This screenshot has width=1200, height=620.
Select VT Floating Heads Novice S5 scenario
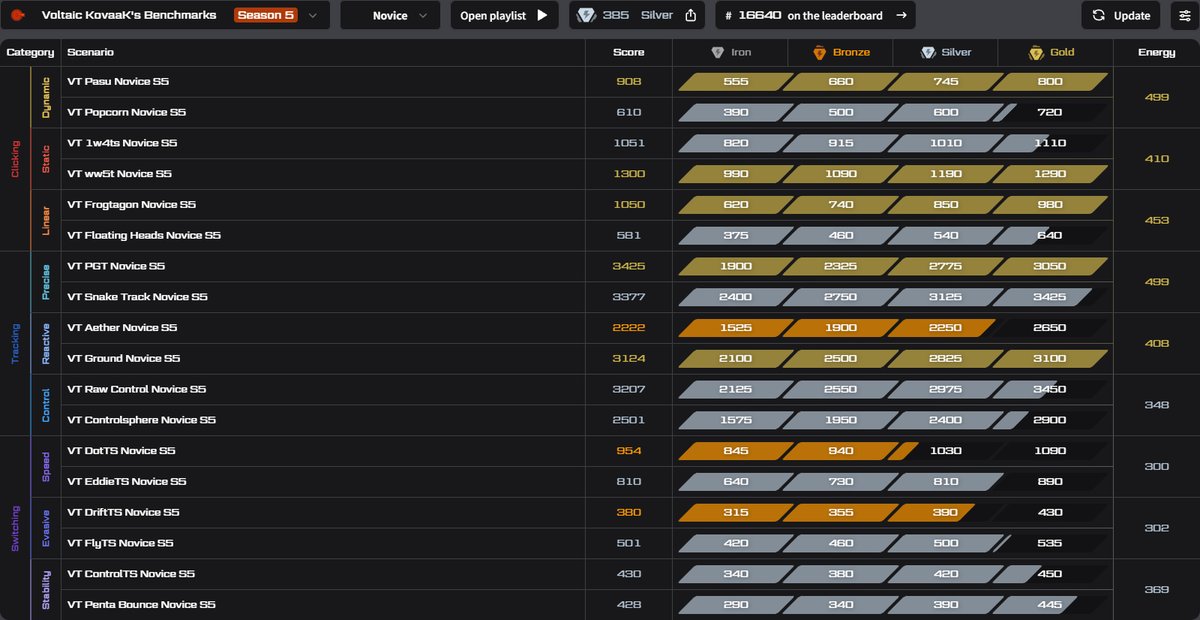point(144,235)
